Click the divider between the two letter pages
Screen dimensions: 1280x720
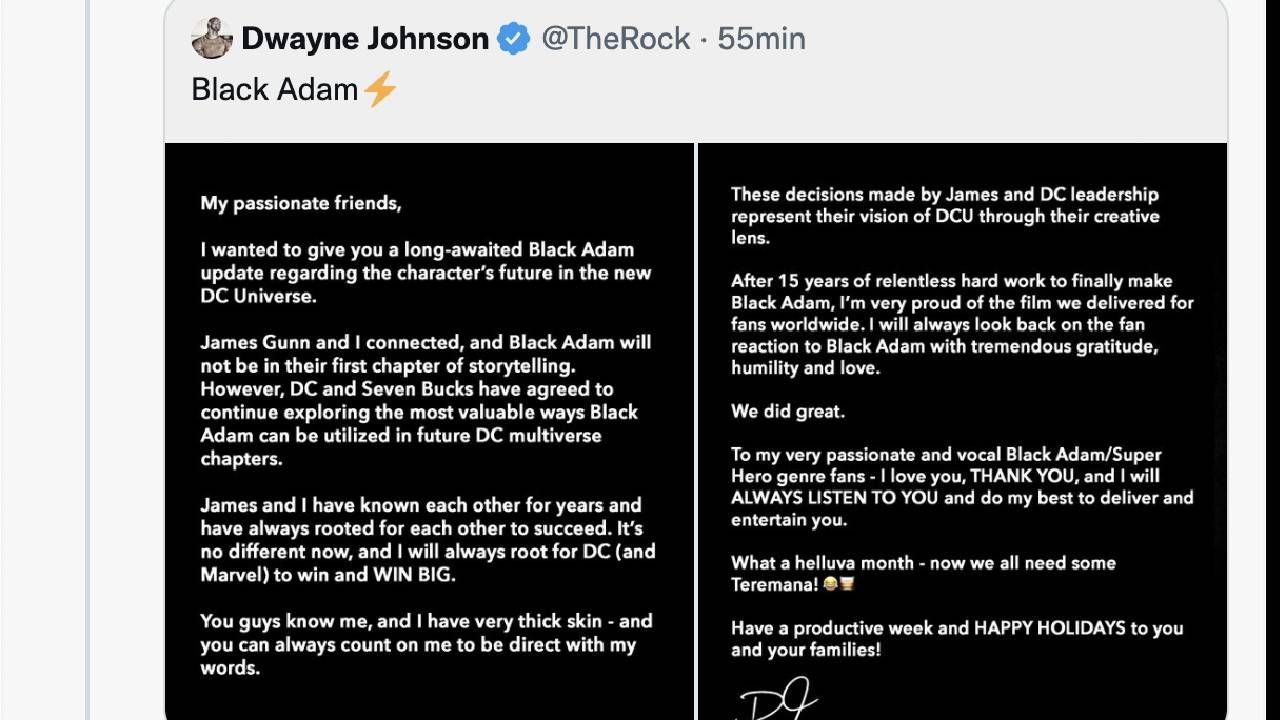pyautogui.click(x=695, y=430)
